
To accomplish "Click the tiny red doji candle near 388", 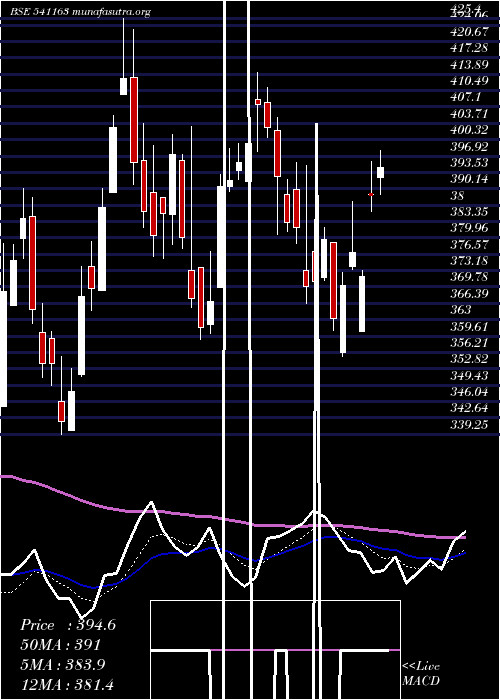I will (x=371, y=195).
